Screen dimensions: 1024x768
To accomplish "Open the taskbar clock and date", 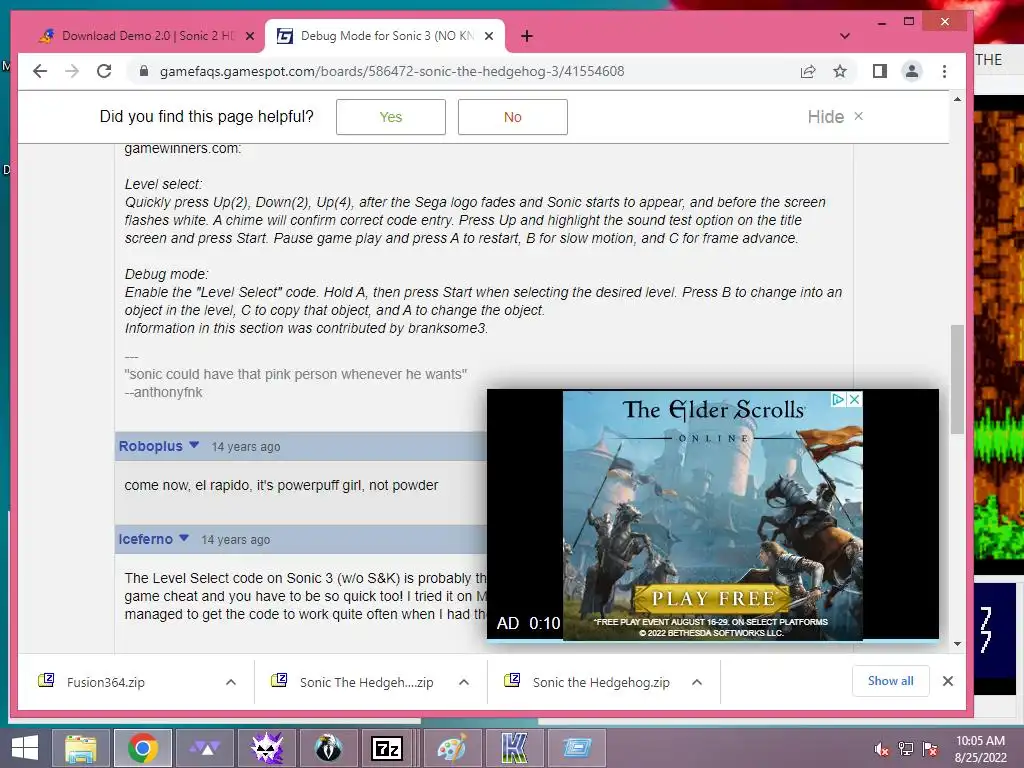I will coord(980,749).
